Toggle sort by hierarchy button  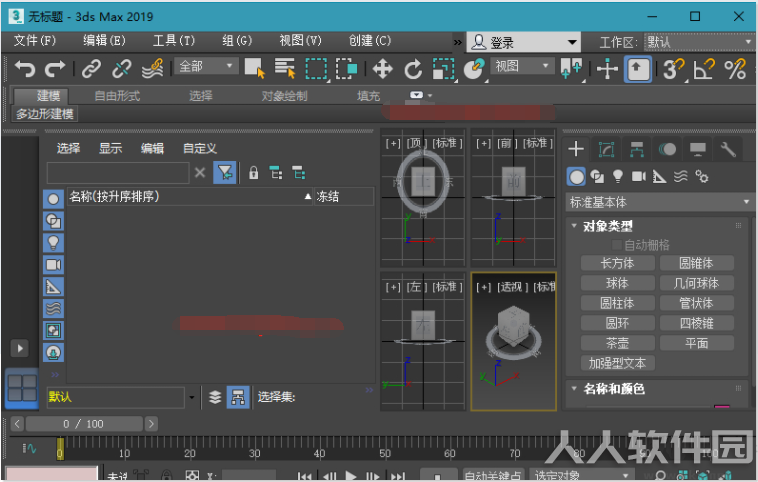[238, 397]
